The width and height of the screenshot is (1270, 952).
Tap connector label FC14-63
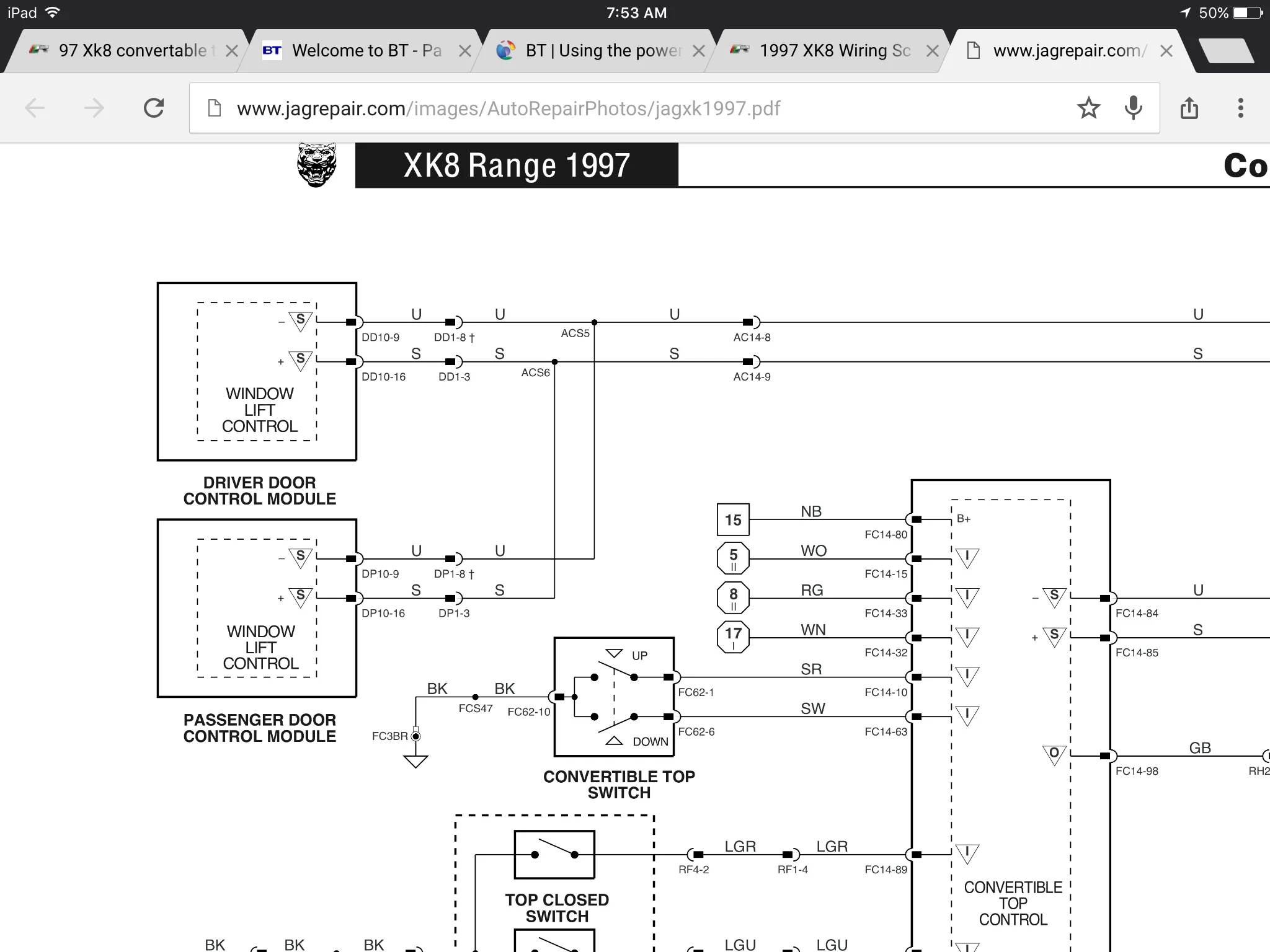pos(886,731)
